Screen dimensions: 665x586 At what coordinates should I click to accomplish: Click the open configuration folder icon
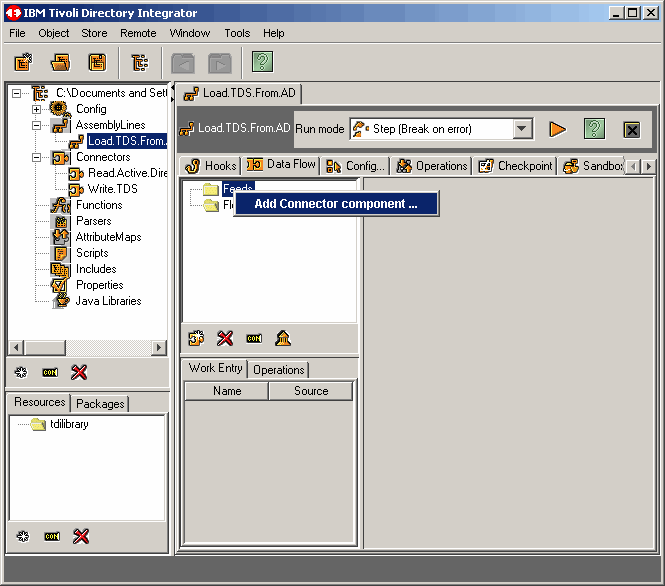tap(60, 63)
